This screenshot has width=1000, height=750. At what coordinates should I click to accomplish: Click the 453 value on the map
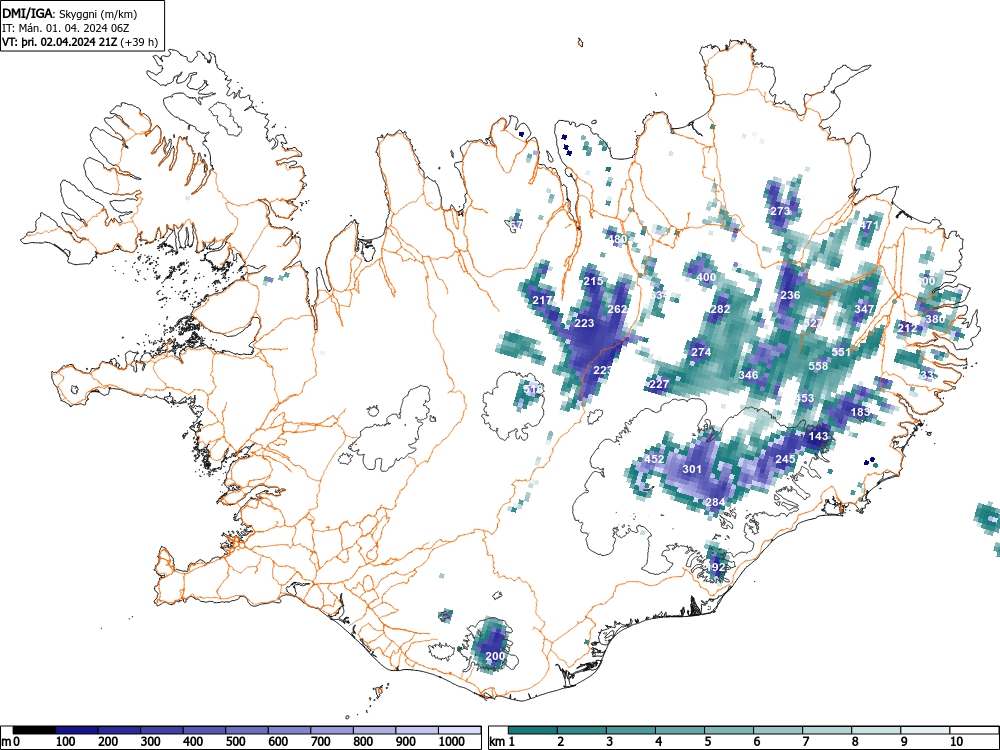tap(804, 398)
